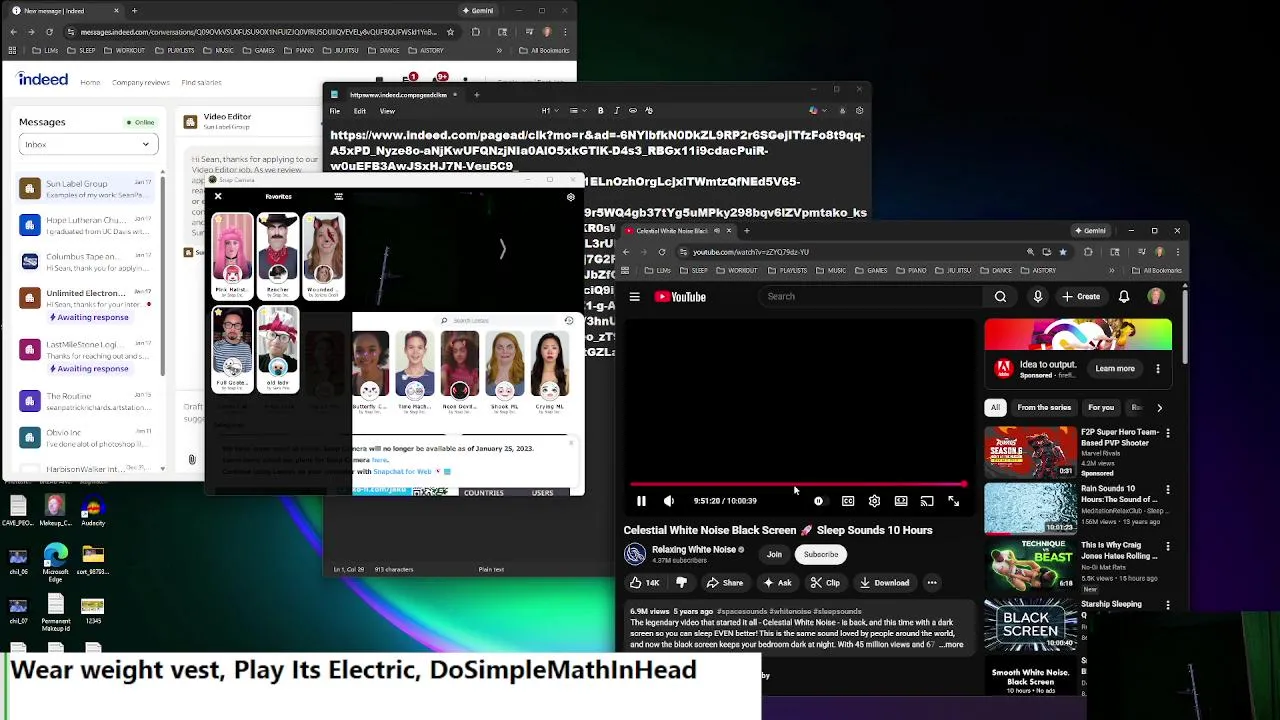This screenshot has height=720, width=1280.
Task: Open the Notepad View menu
Action: (x=387, y=111)
